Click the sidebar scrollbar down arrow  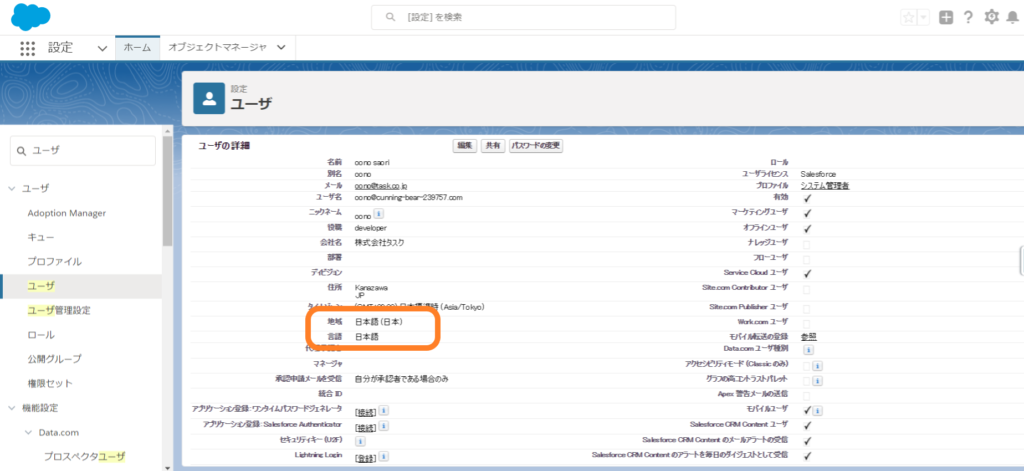[x=168, y=467]
